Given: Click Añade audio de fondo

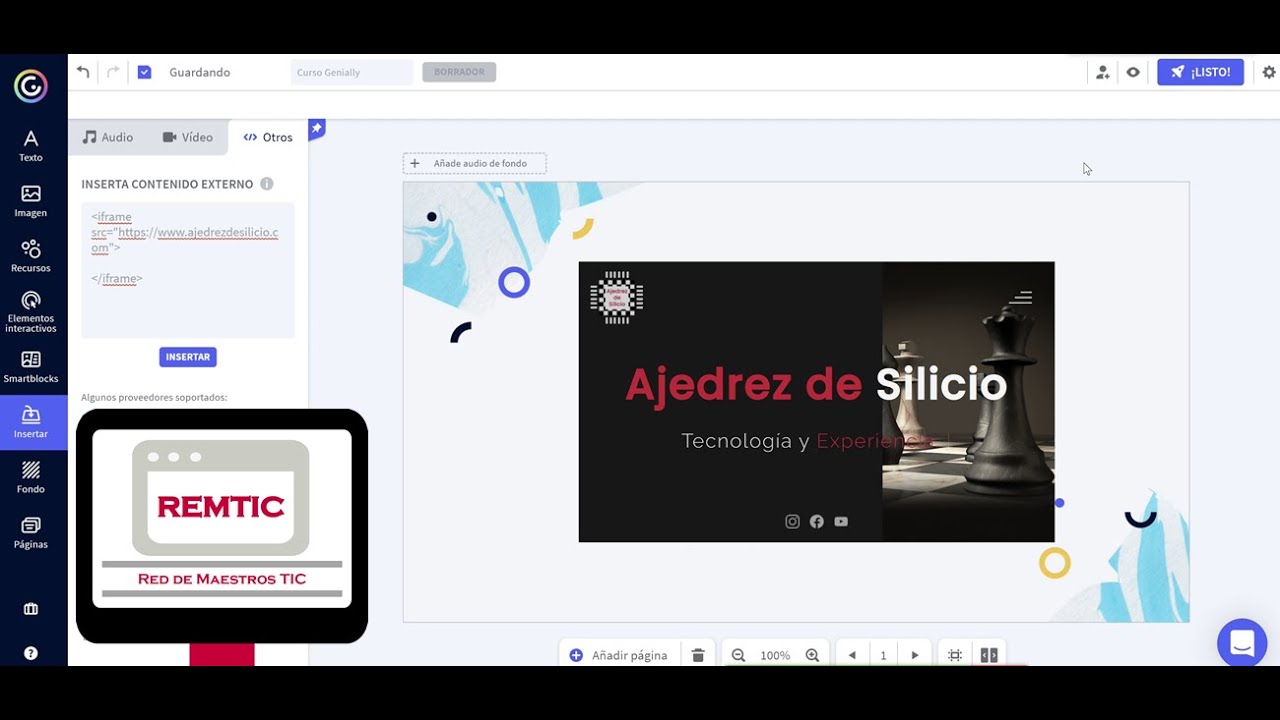Looking at the screenshot, I should (x=475, y=163).
